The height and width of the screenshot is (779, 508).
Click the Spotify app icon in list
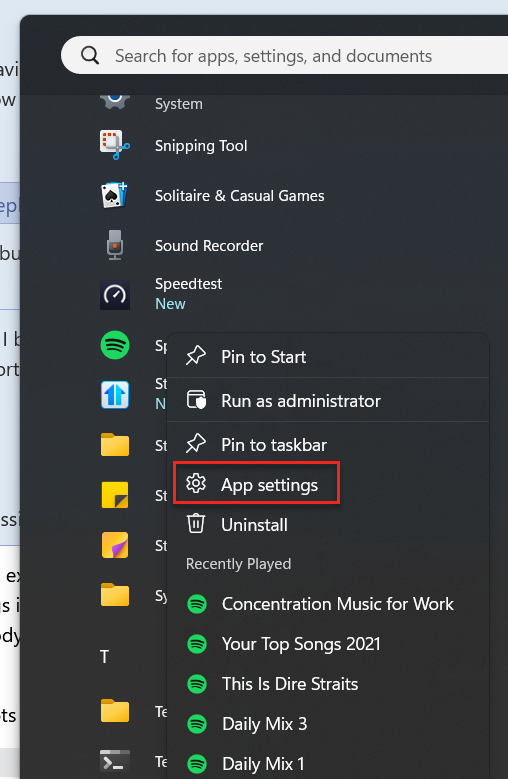115,345
